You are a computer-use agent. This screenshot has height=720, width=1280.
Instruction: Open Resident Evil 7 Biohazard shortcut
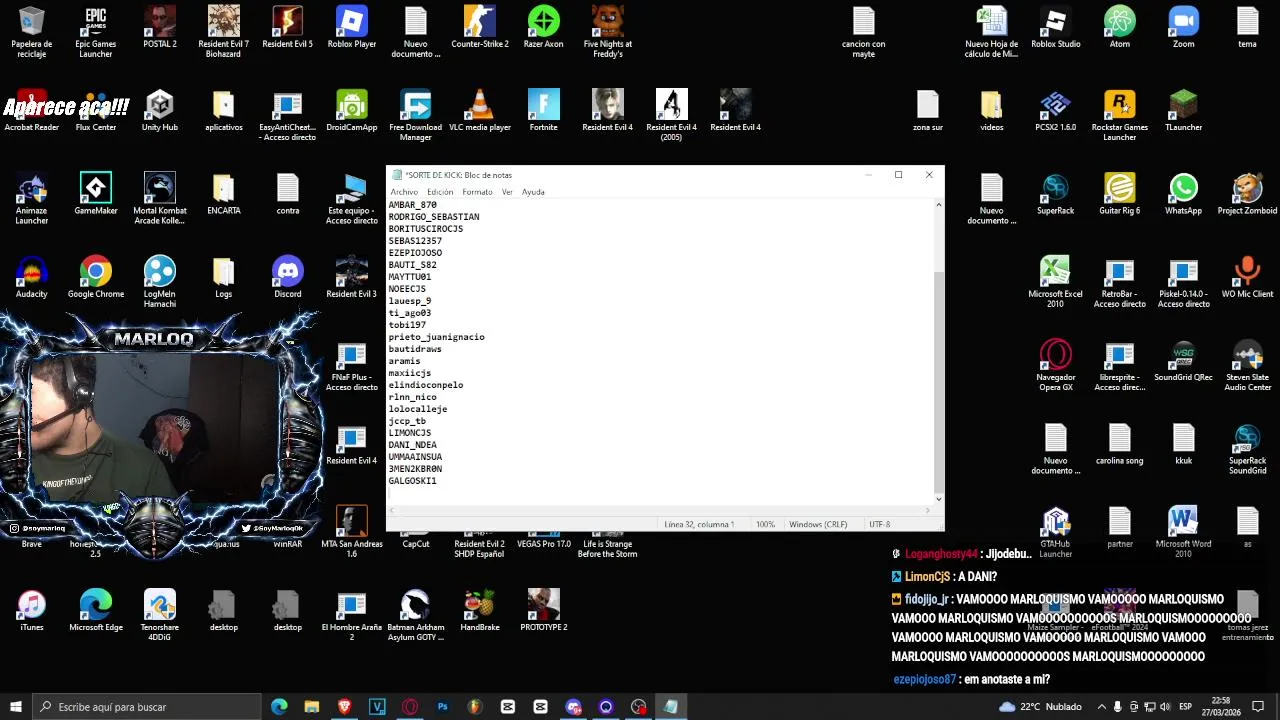coord(224,32)
